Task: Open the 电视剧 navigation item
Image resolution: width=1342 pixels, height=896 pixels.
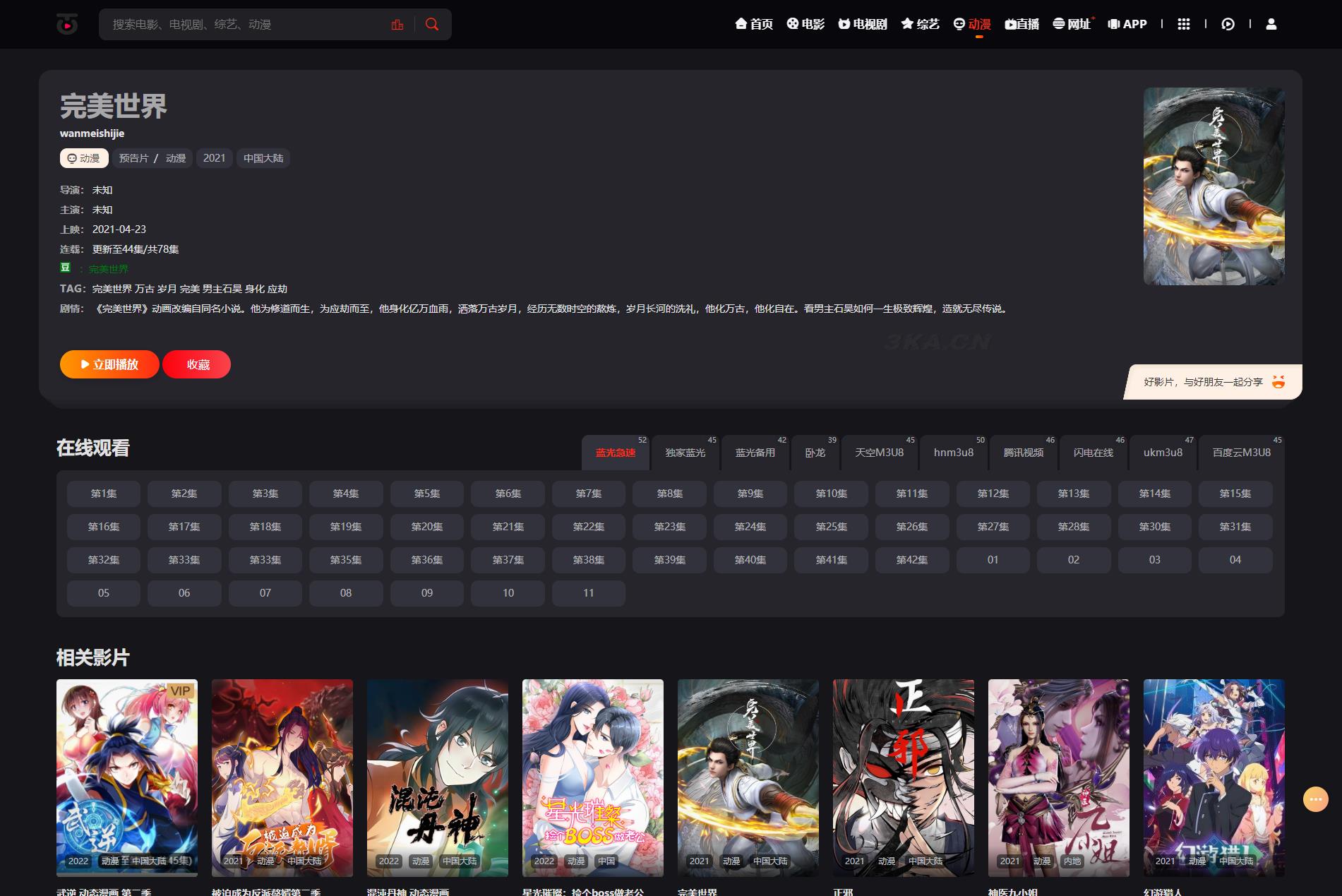Action: [862, 24]
